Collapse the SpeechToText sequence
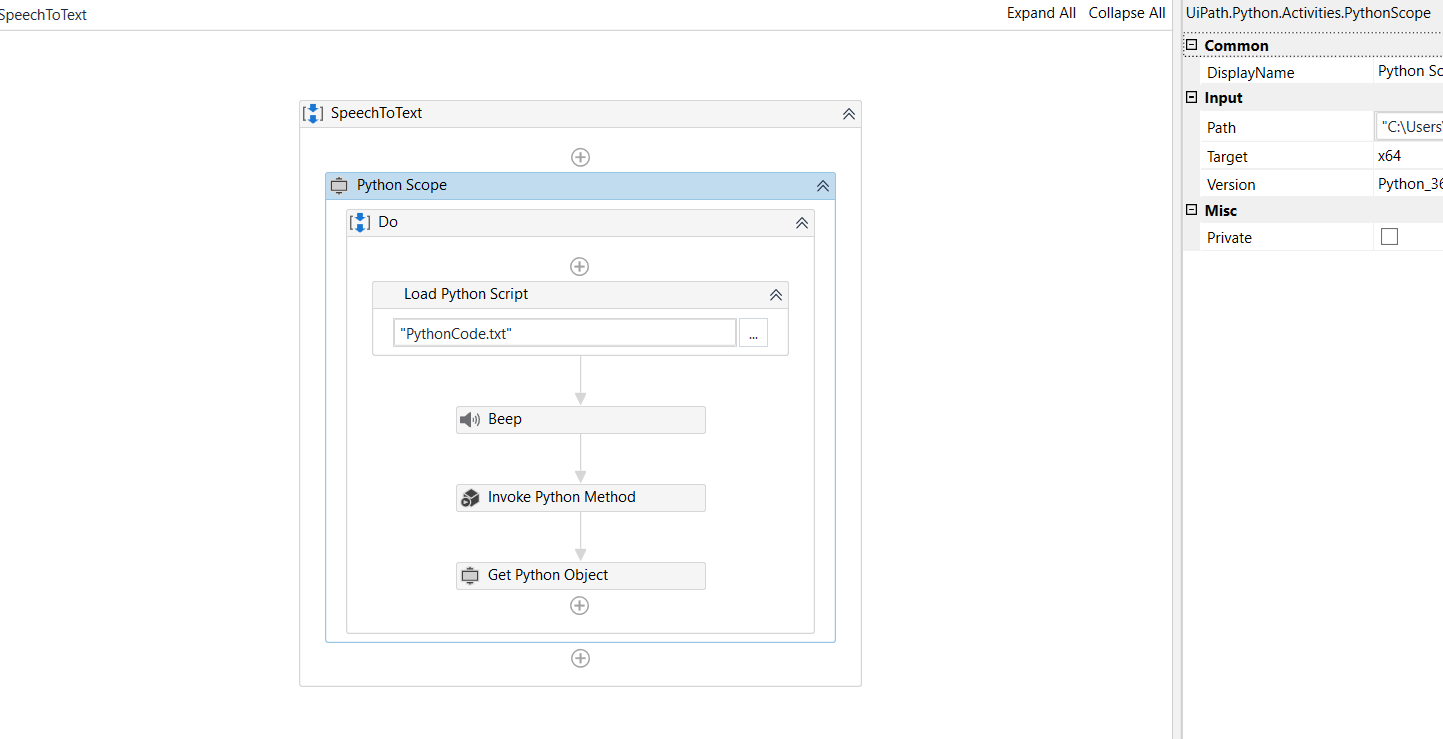The height and width of the screenshot is (739, 1443). [x=849, y=114]
